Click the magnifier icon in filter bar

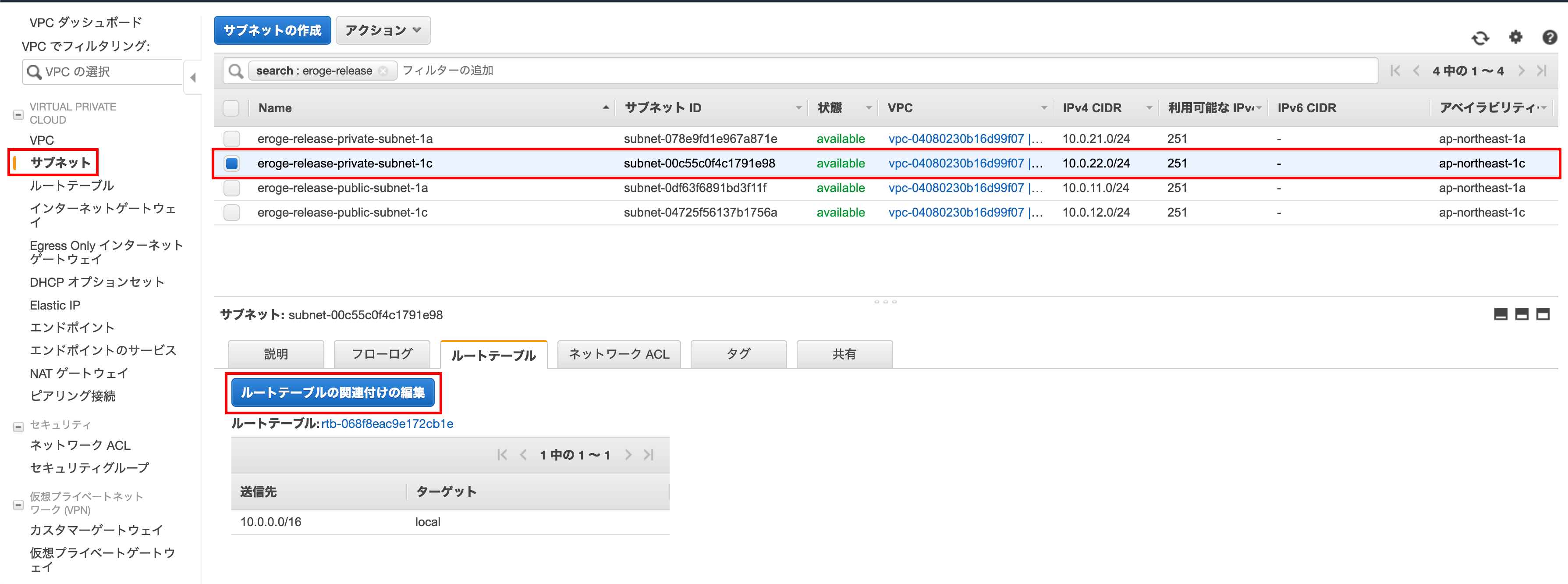[236, 71]
